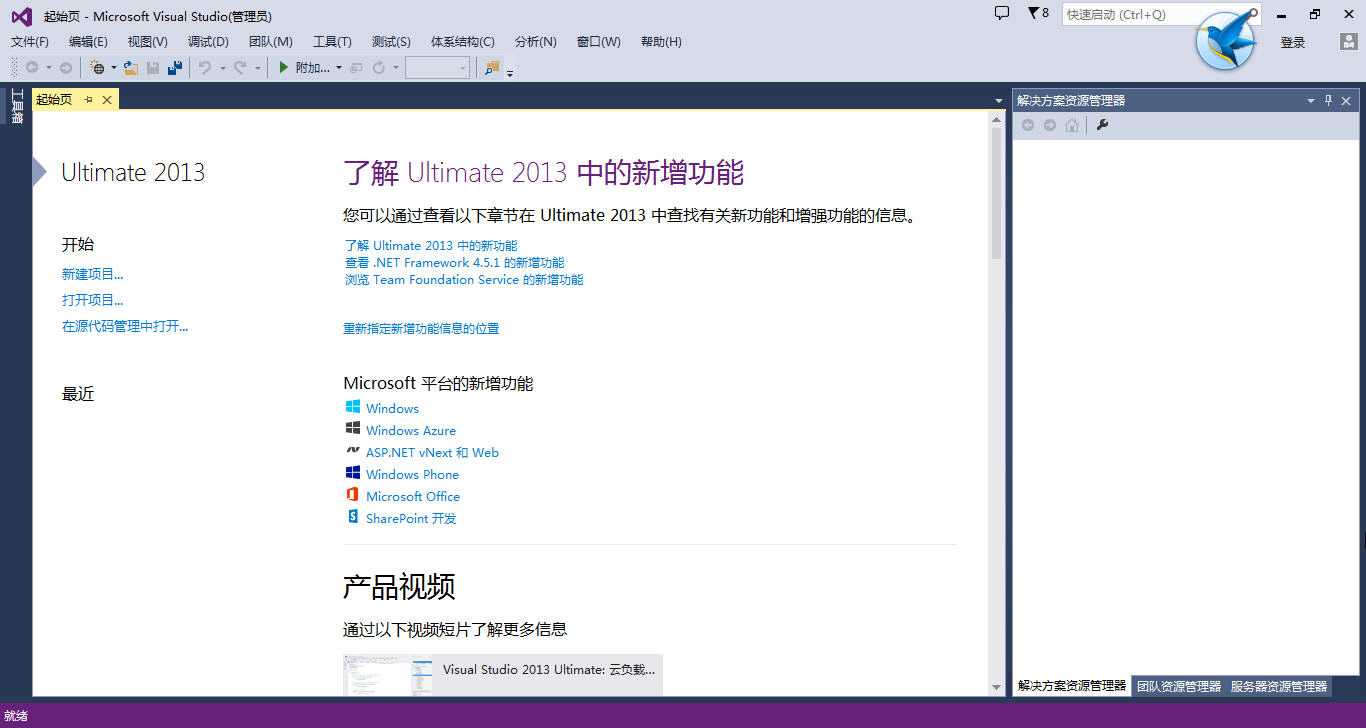Click 重新指定新增功能信息的位置 link
Image resolution: width=1366 pixels, height=728 pixels.
tap(421, 328)
